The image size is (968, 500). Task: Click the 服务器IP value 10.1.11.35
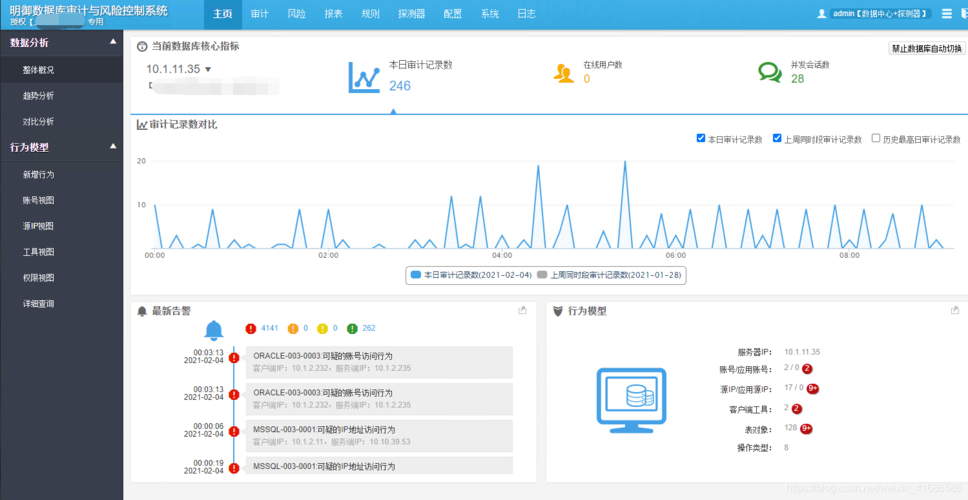(x=802, y=352)
